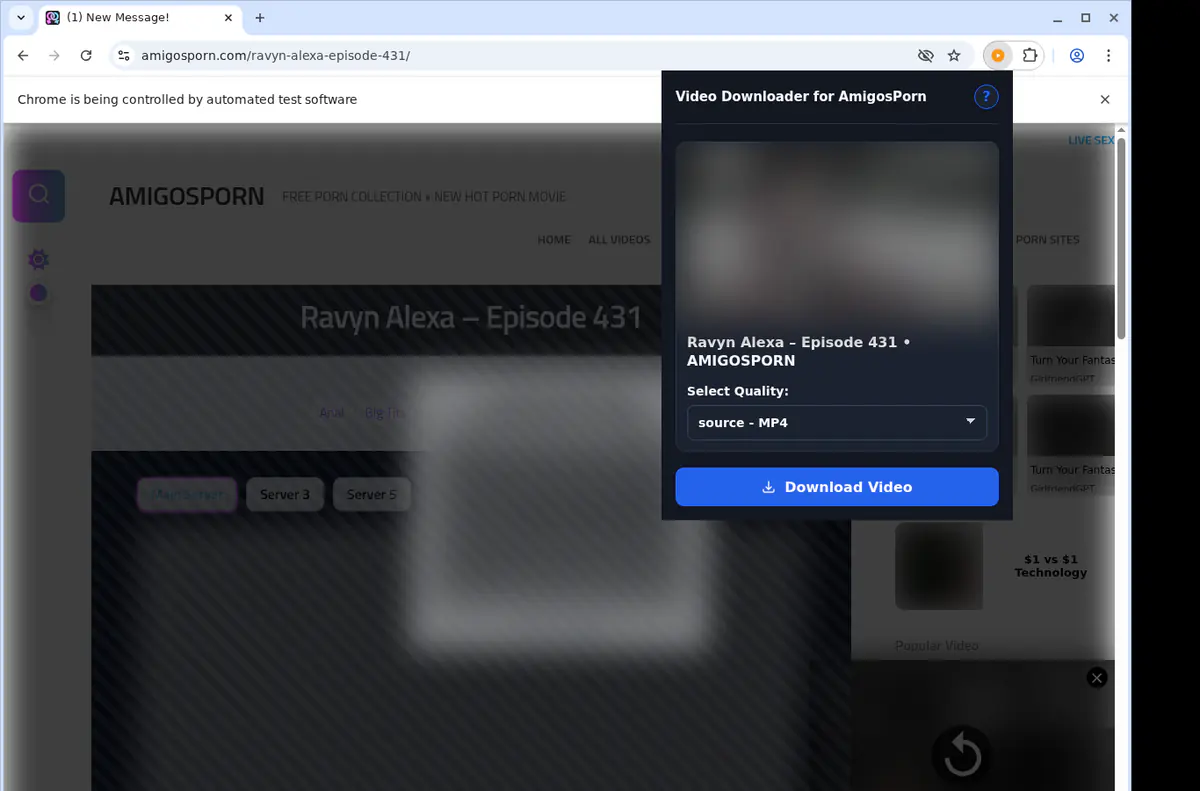
Task: Switch to Server 3
Action: [x=285, y=495]
